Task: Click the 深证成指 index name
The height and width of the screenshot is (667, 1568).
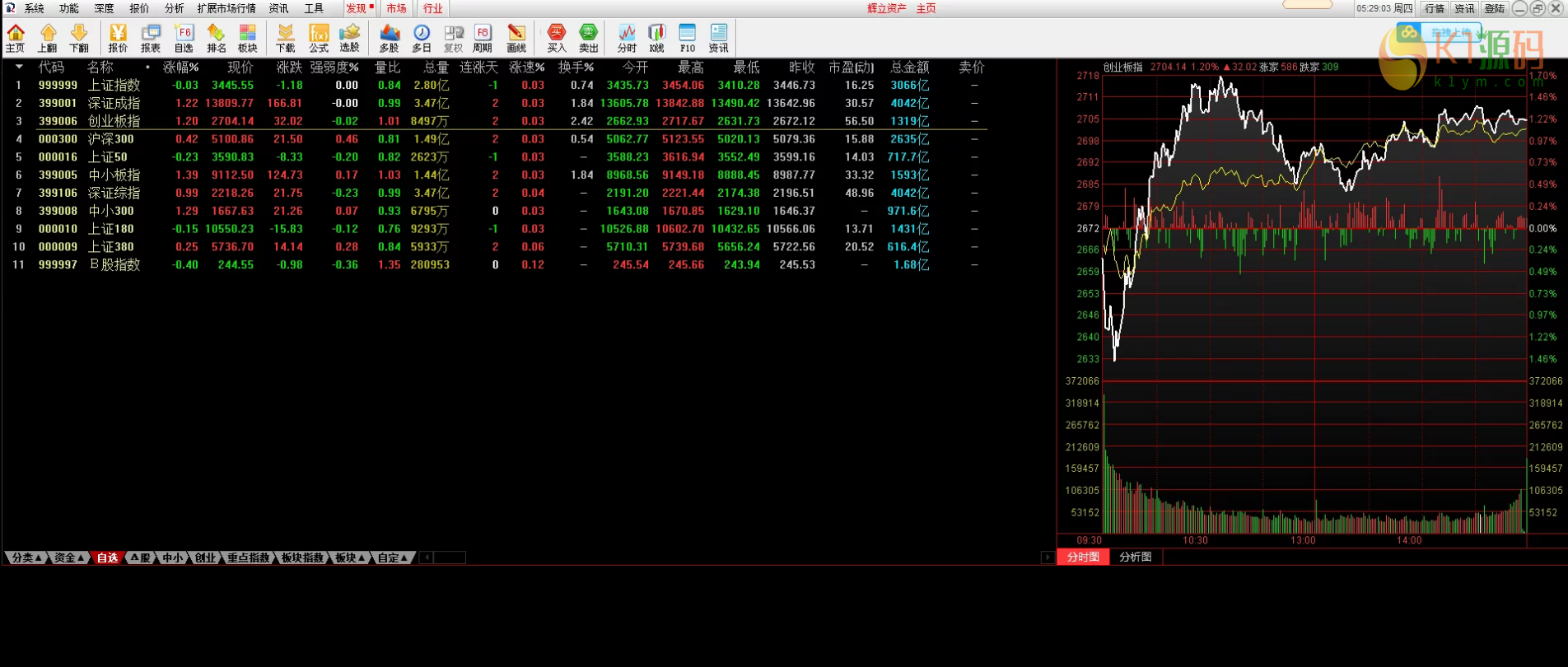Action: pyautogui.click(x=114, y=103)
